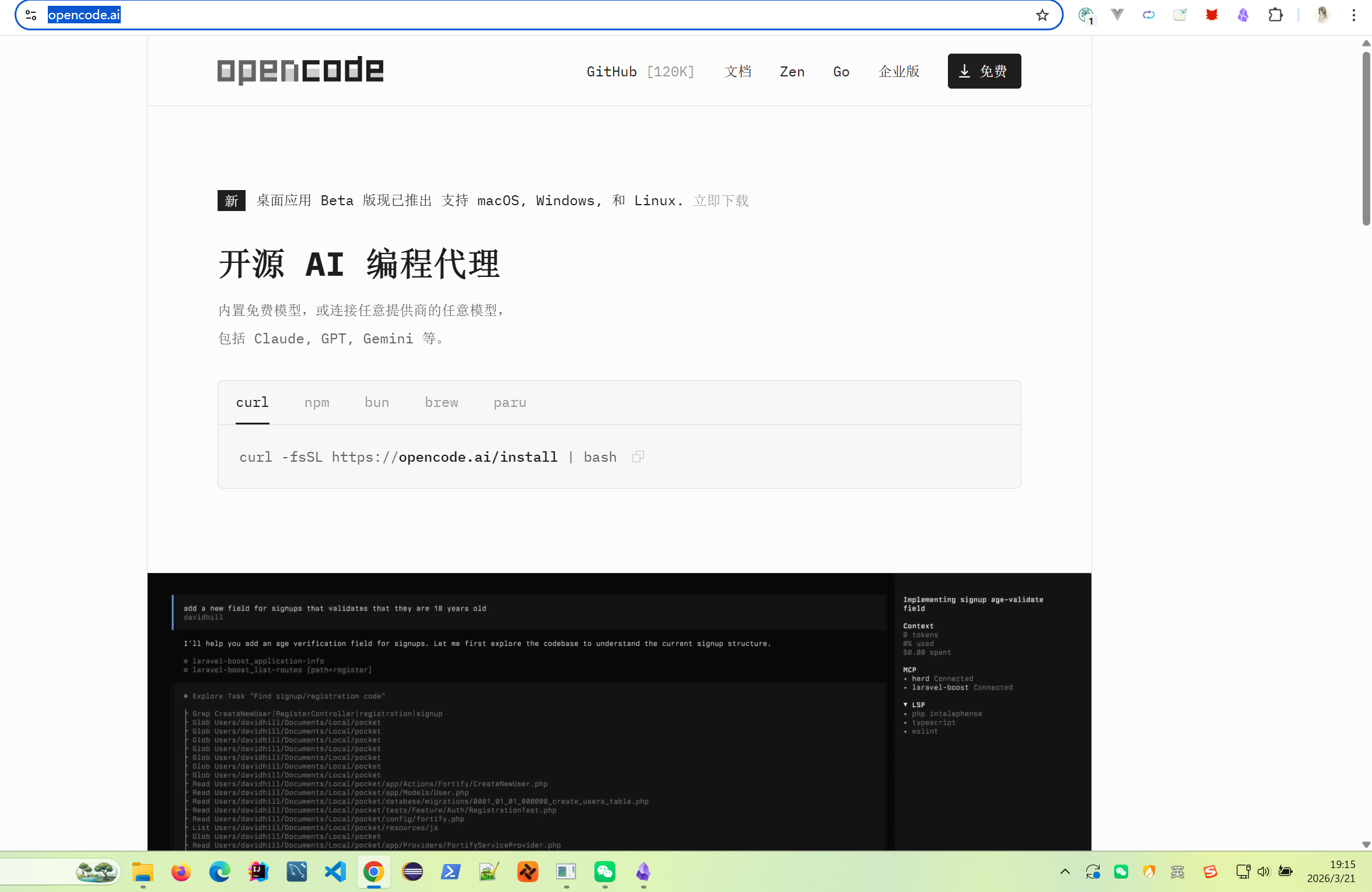This screenshot has width=1372, height=892.
Task: Bookmark the page using the star icon
Action: pos(1042,15)
